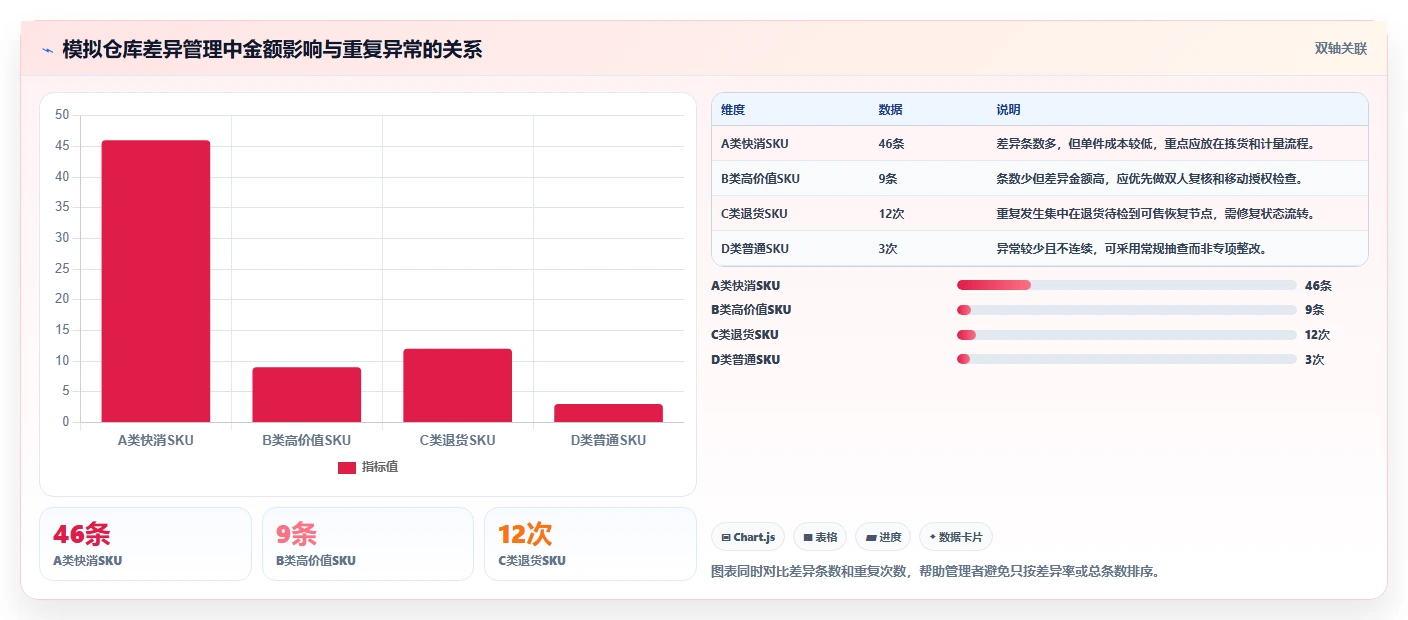Screen dimensions: 1408x620
Task: Click the C类退货SKU progress bar
Action: coord(1126,335)
